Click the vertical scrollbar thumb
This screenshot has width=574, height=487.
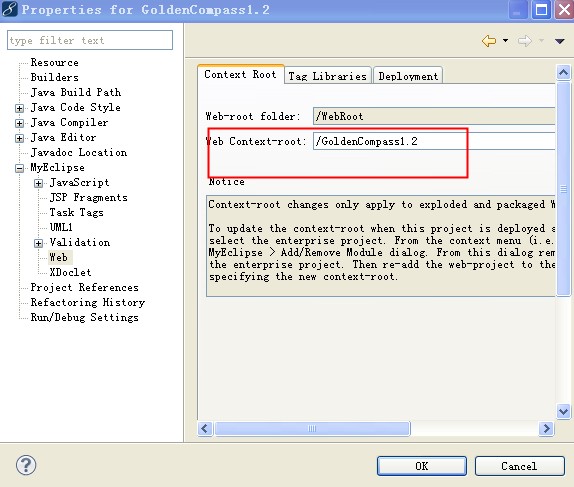pos(563,189)
